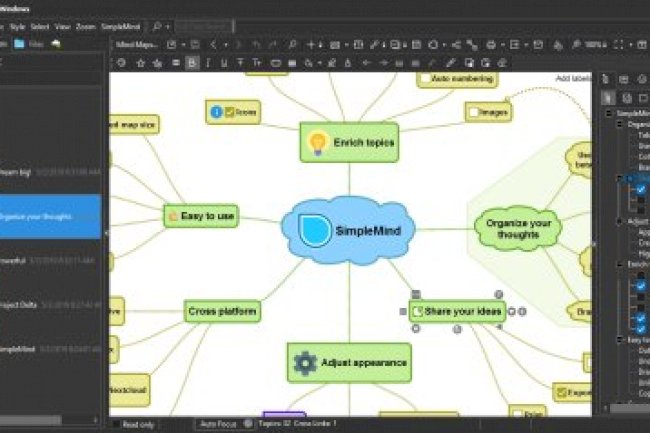The image size is (650, 433).
Task: Open dropdown arrow next to back chevron
Action: click(x=225, y=45)
